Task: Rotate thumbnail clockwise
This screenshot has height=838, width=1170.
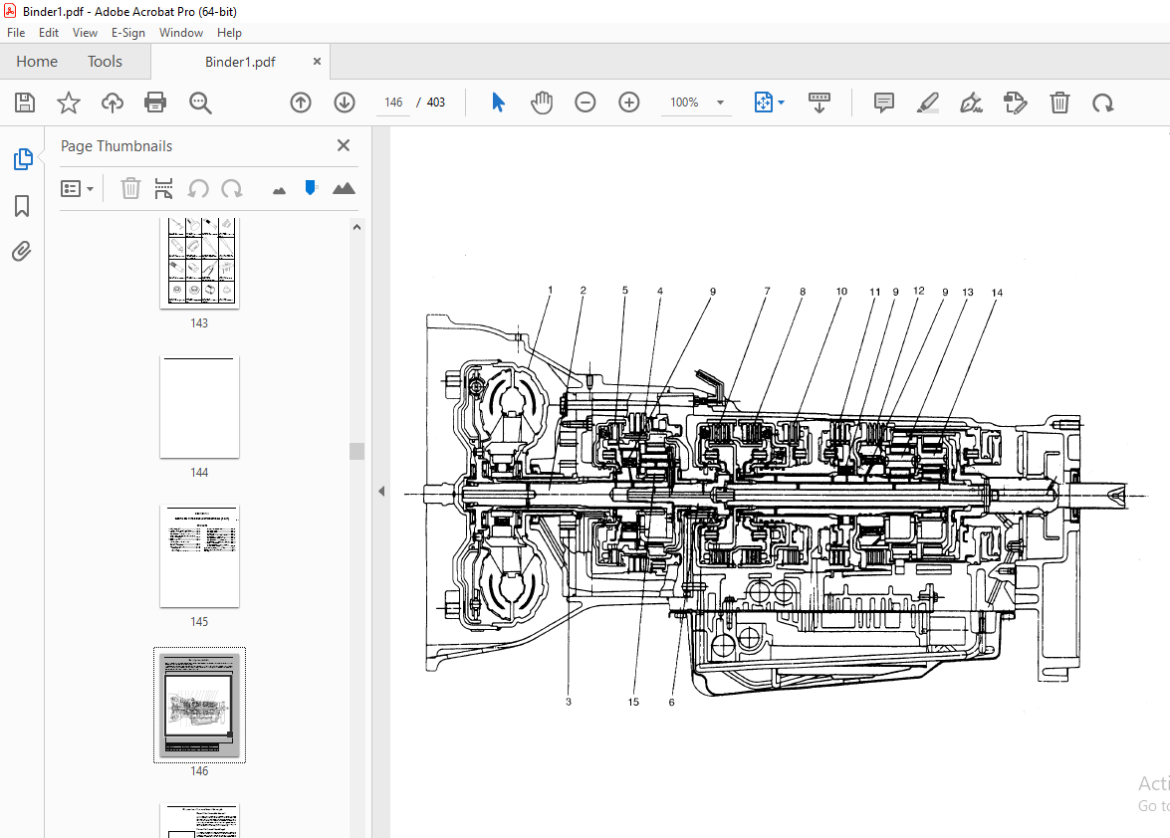Action: pyautogui.click(x=232, y=188)
